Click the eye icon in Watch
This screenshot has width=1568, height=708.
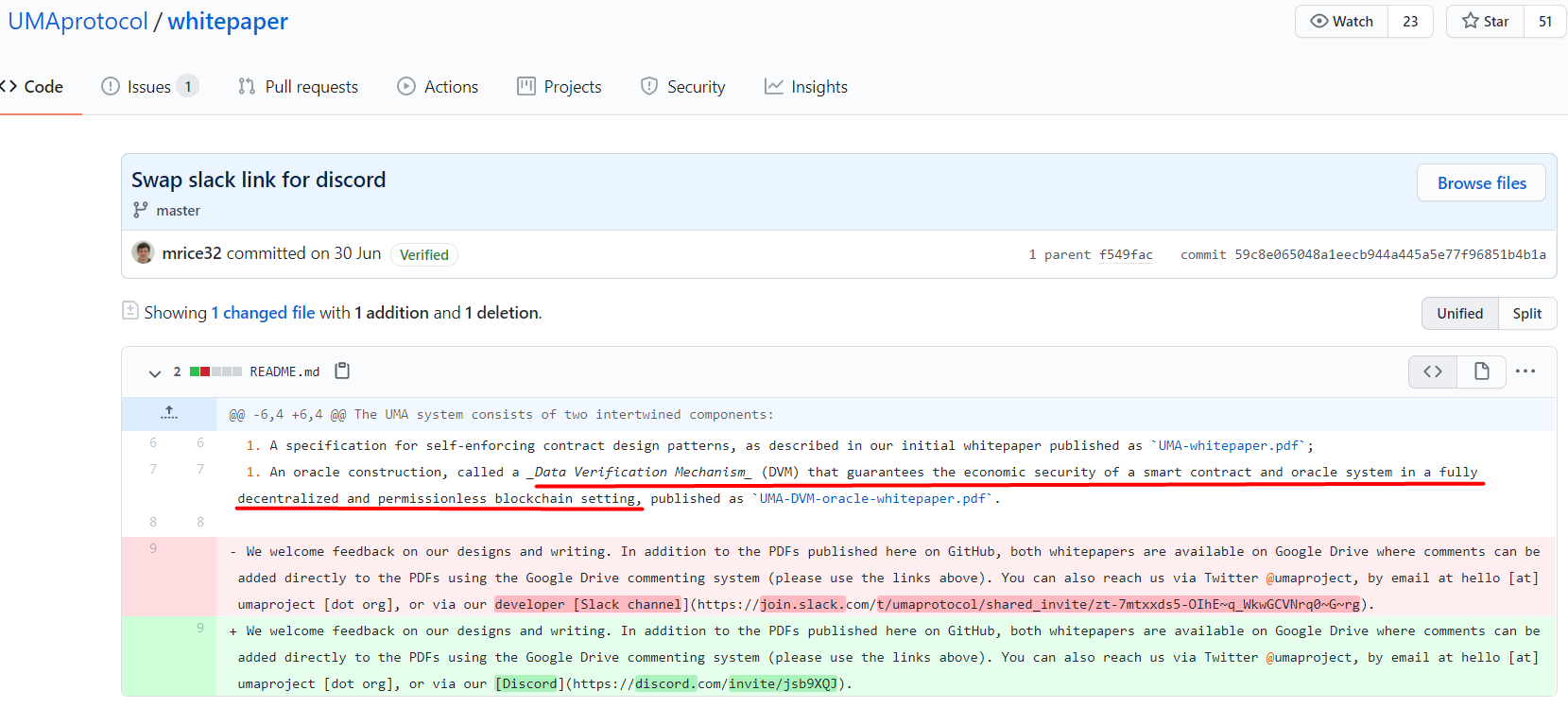coord(1318,21)
